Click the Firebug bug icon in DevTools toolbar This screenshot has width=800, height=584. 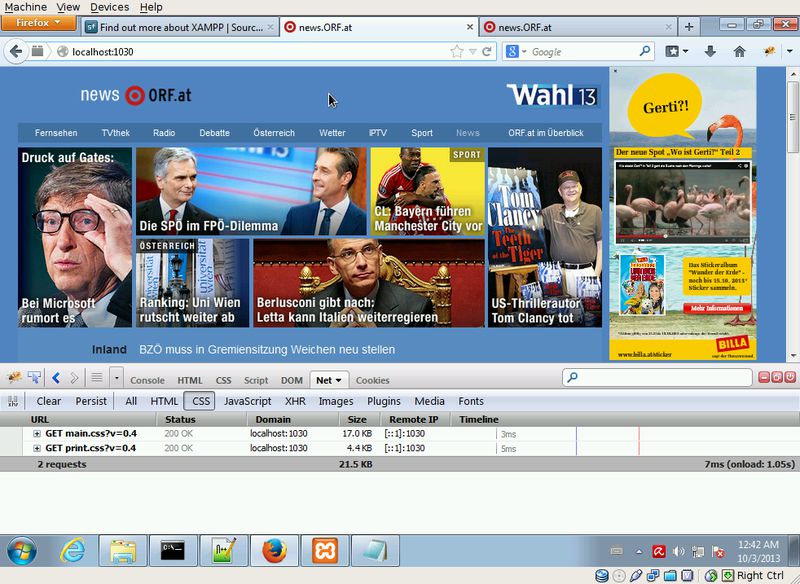(15, 378)
